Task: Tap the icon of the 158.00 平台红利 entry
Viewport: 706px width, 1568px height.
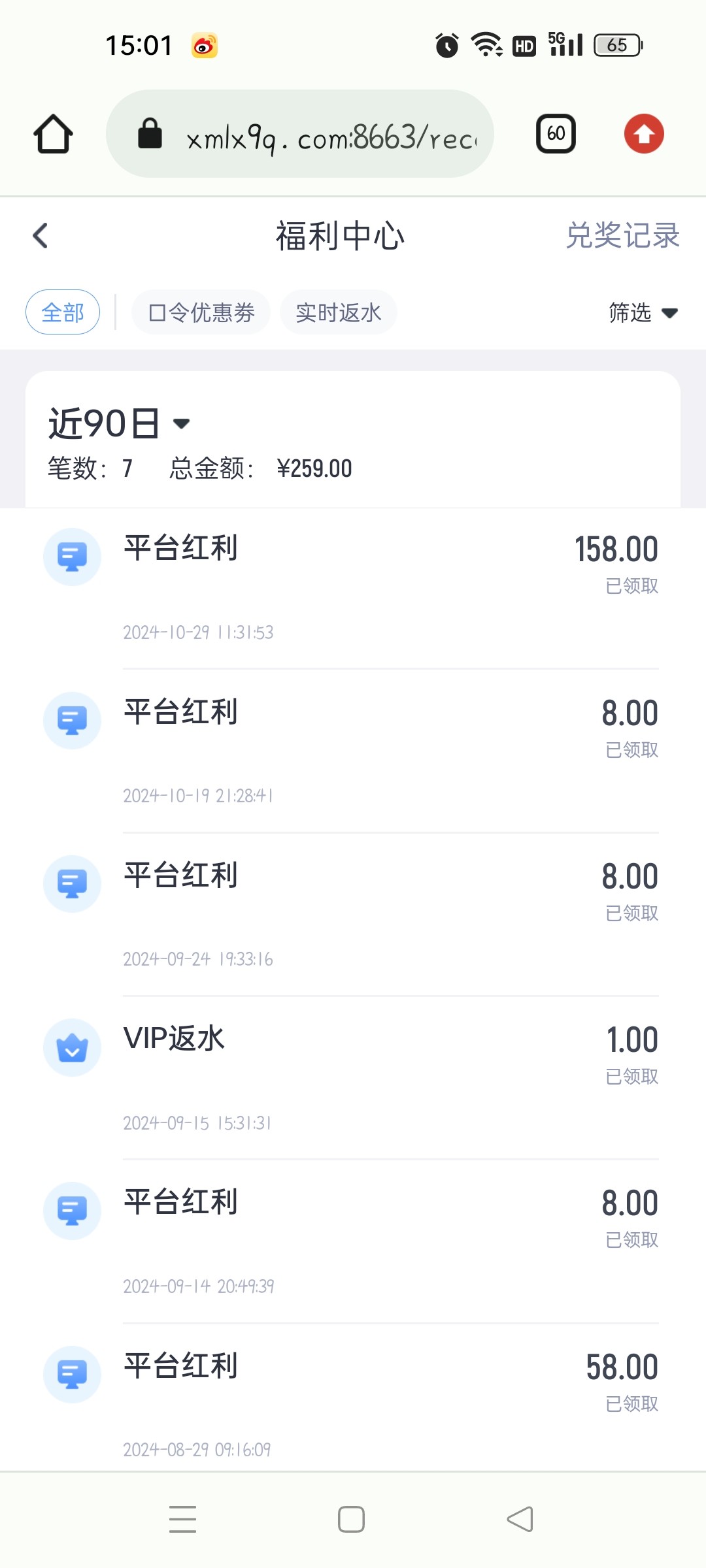Action: 72,557
